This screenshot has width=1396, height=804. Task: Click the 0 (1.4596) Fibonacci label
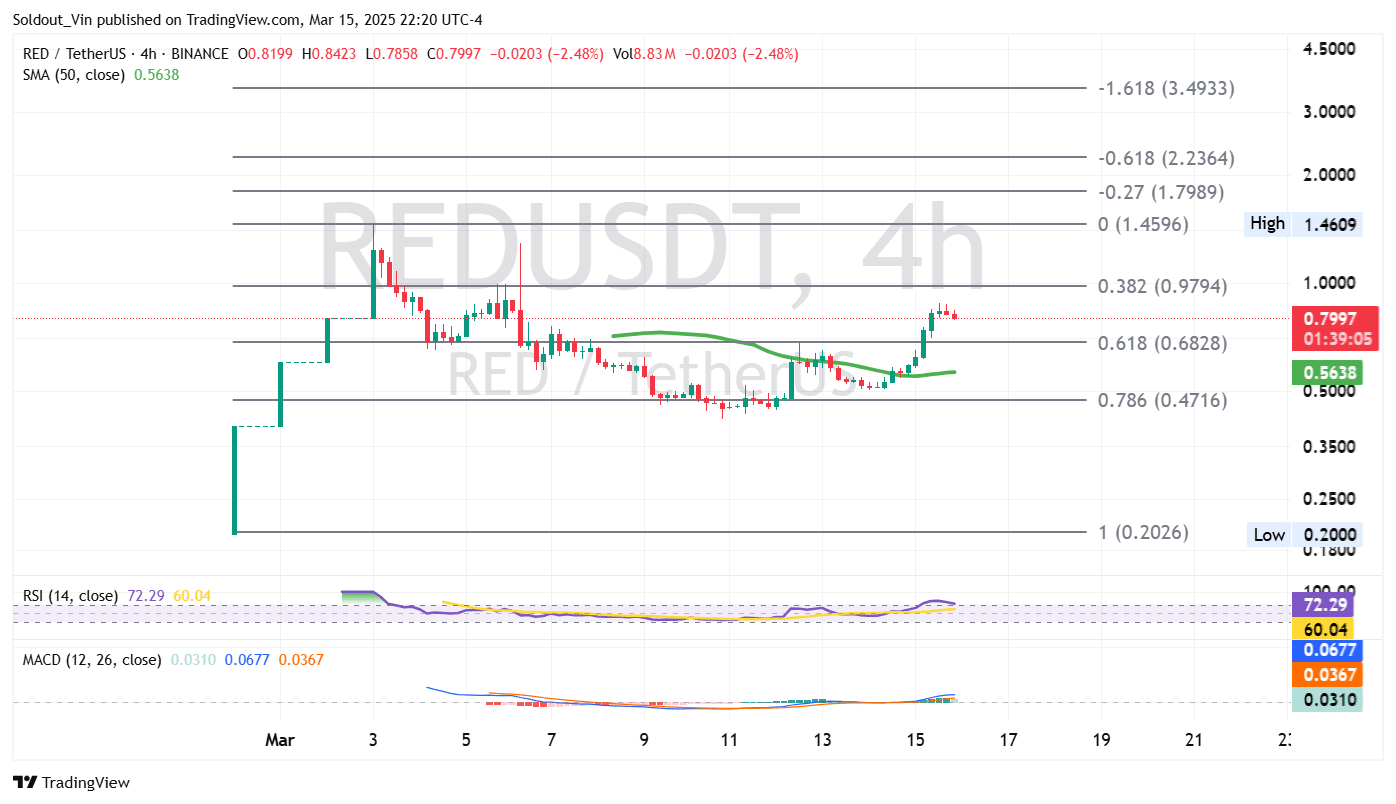click(x=1143, y=224)
